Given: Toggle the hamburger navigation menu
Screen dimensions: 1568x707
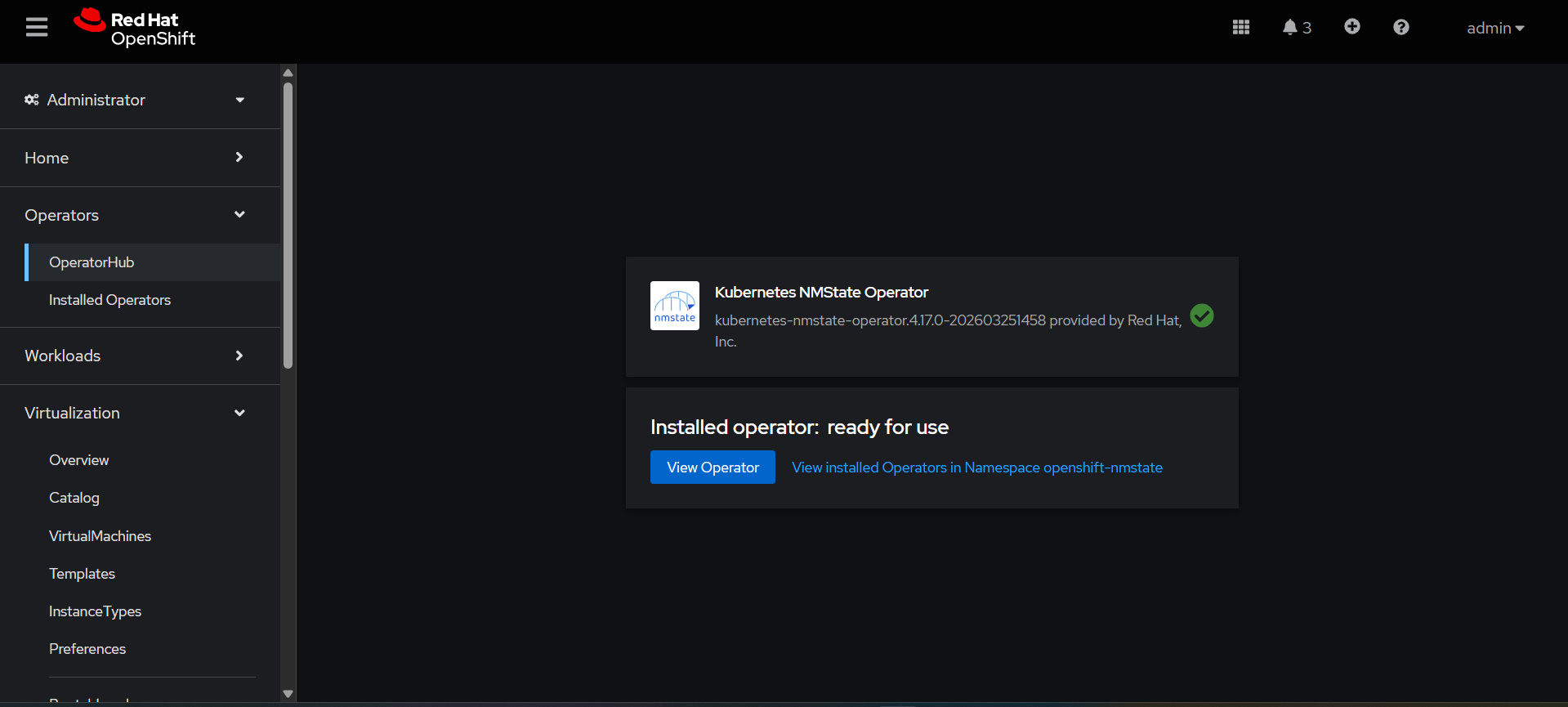Looking at the screenshot, I should 37,28.
